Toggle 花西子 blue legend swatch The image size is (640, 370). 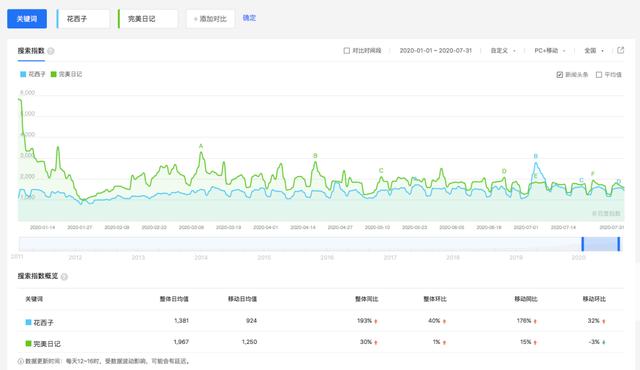pyautogui.click(x=23, y=74)
